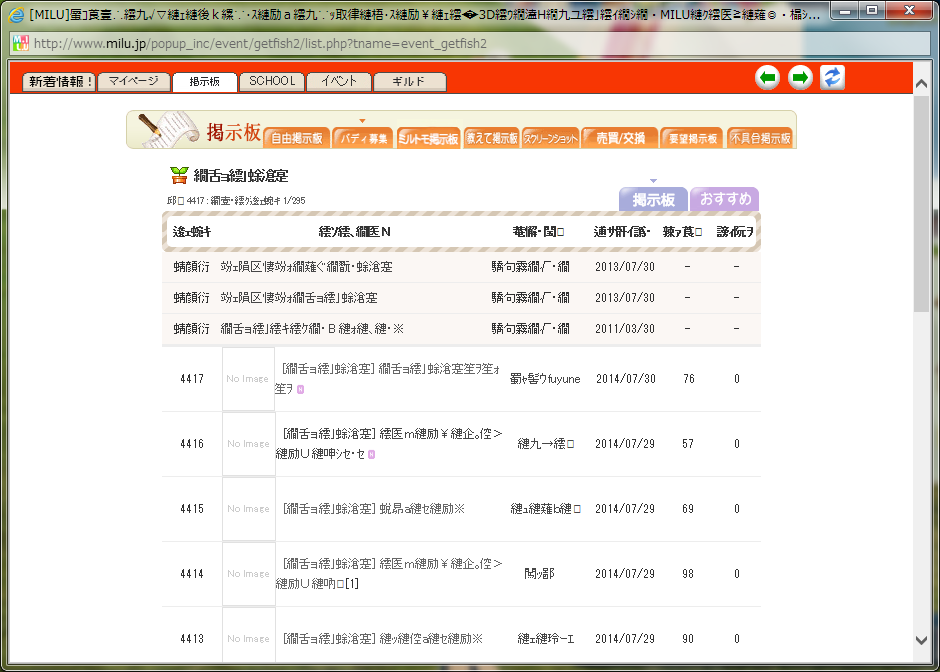Image resolution: width=940 pixels, height=672 pixels.
Task: Select the ギルド tab
Action: tap(409, 82)
